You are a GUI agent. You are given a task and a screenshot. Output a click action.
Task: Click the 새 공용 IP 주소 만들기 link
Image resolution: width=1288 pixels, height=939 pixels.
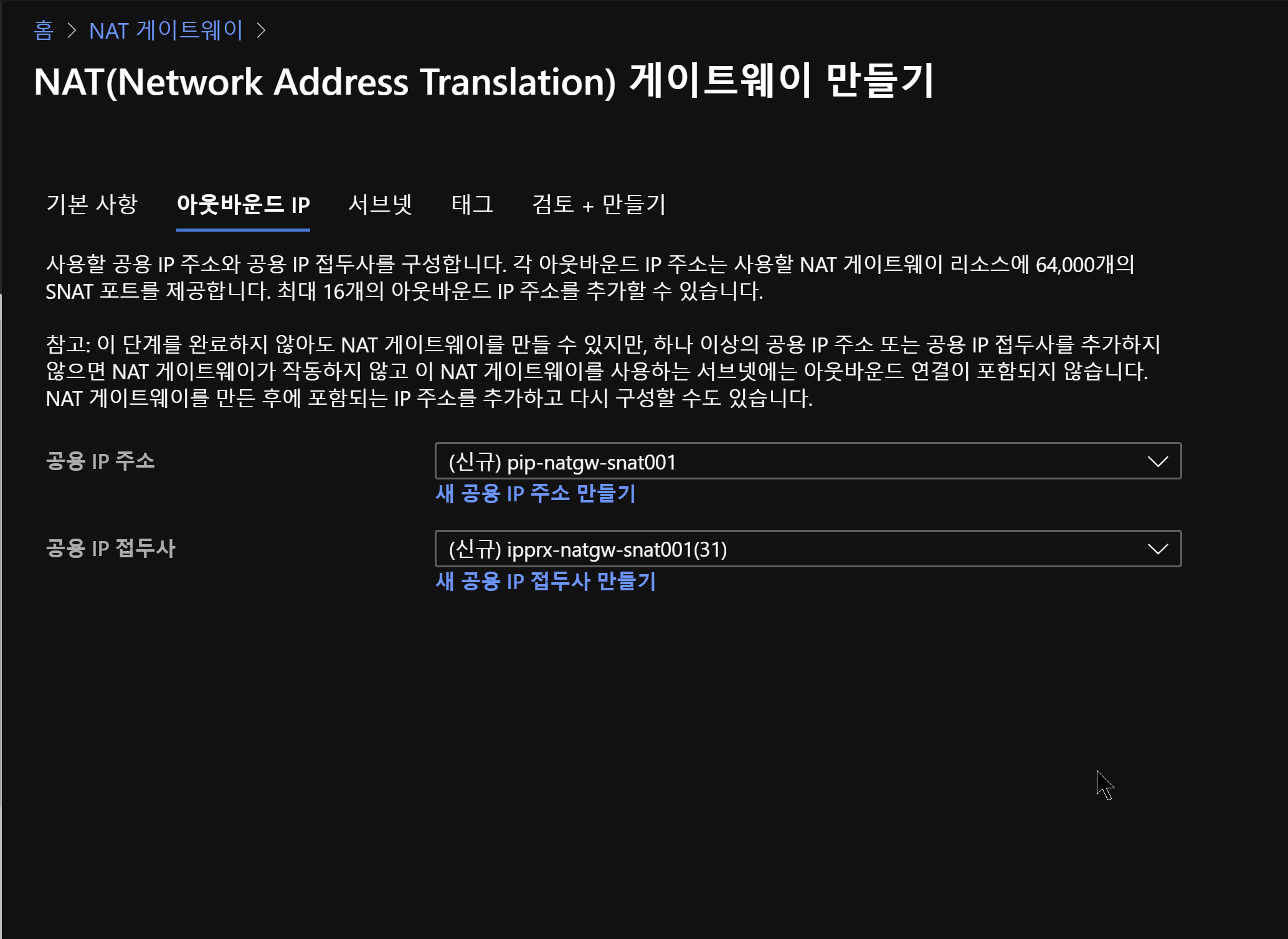coord(535,494)
